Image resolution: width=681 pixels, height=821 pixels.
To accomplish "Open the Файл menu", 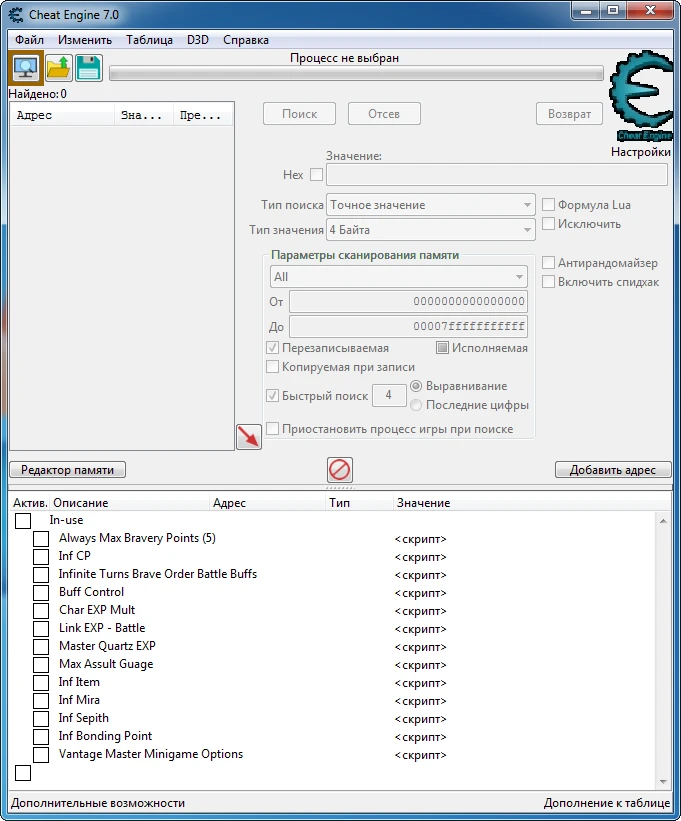I will tap(29, 40).
